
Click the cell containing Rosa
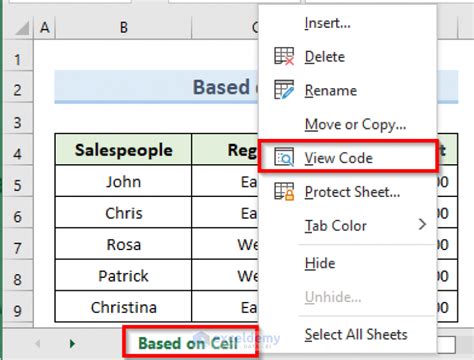(x=123, y=244)
